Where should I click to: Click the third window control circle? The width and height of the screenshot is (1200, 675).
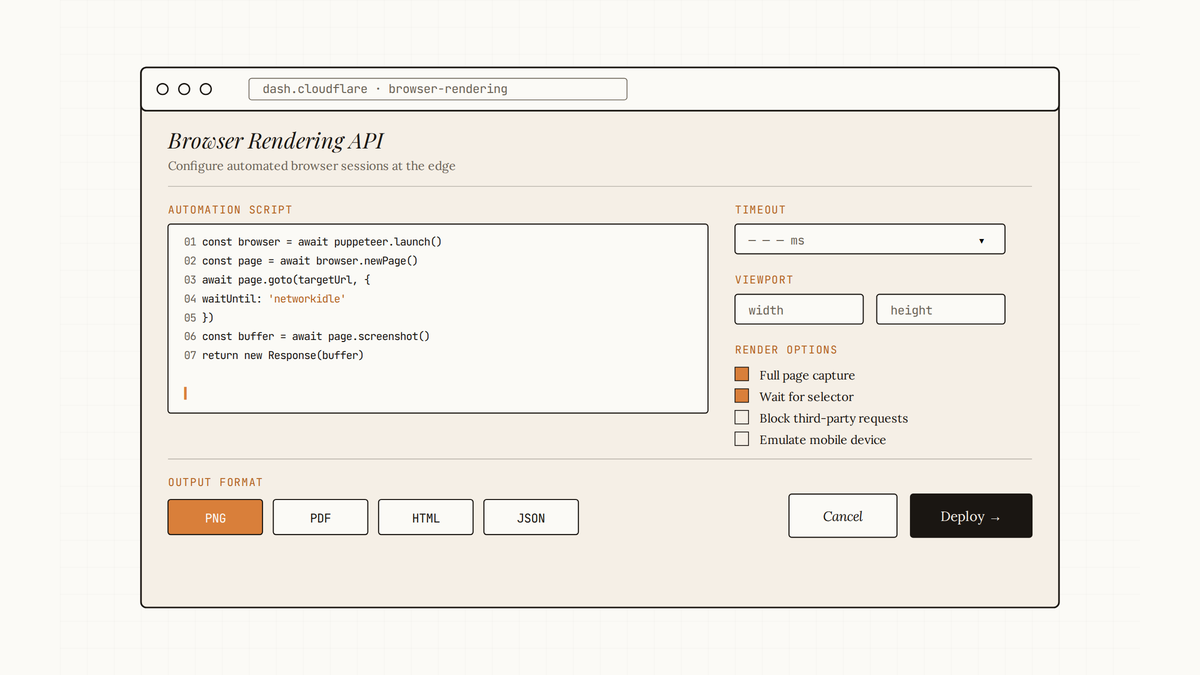(x=206, y=89)
